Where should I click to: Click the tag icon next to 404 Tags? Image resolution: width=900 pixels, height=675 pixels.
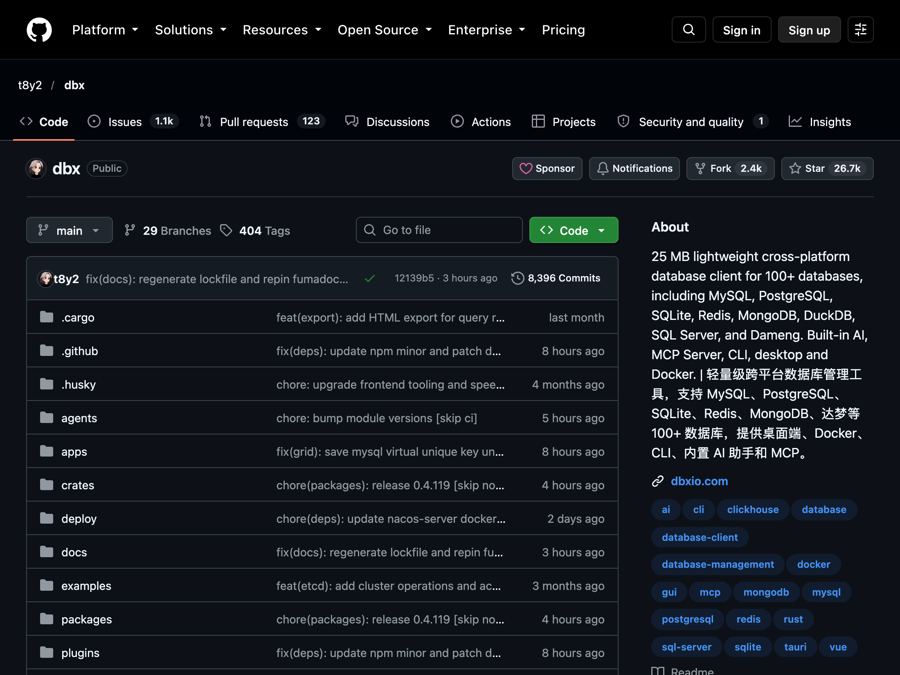pyautogui.click(x=226, y=230)
